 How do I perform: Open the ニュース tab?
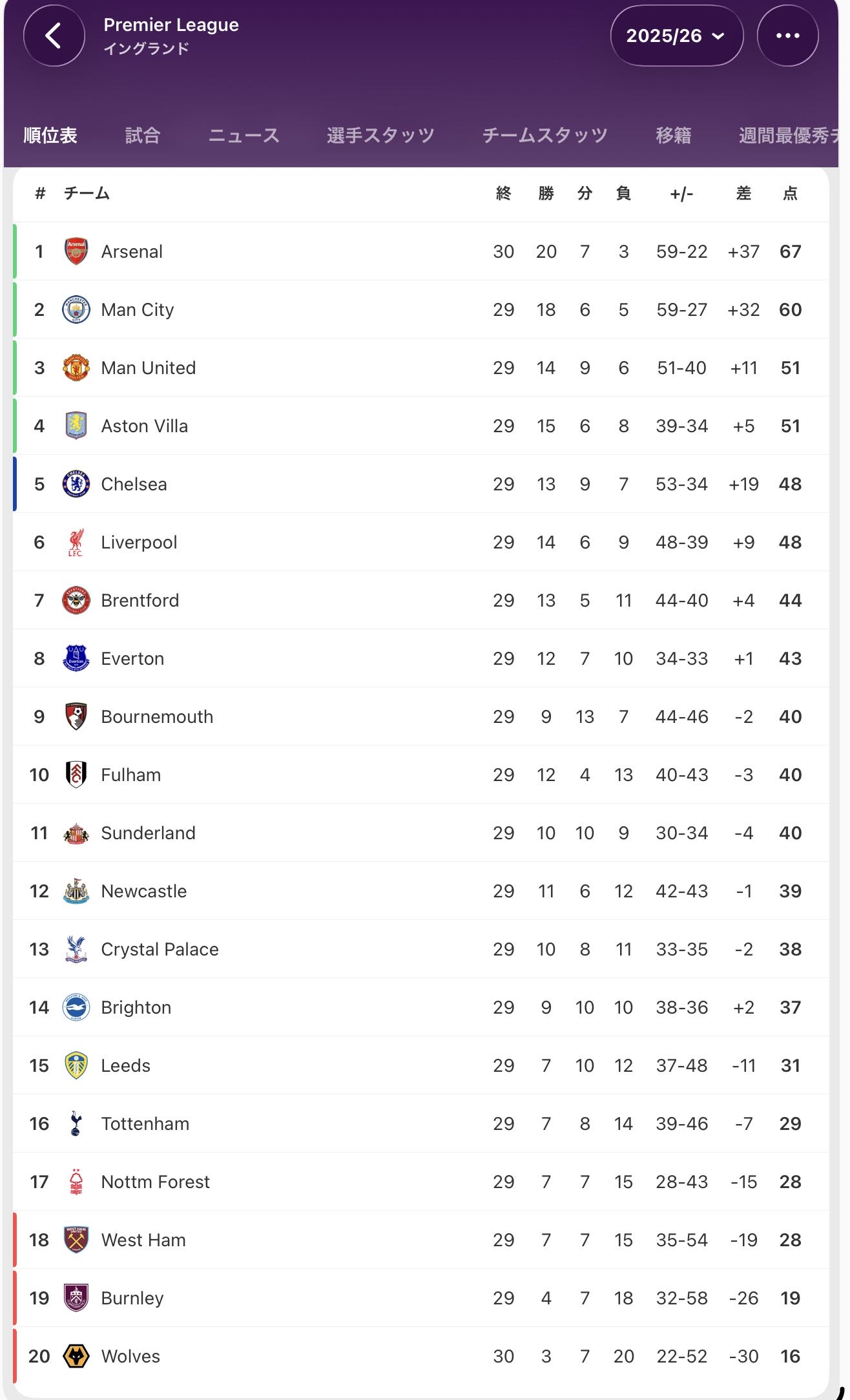coord(244,135)
